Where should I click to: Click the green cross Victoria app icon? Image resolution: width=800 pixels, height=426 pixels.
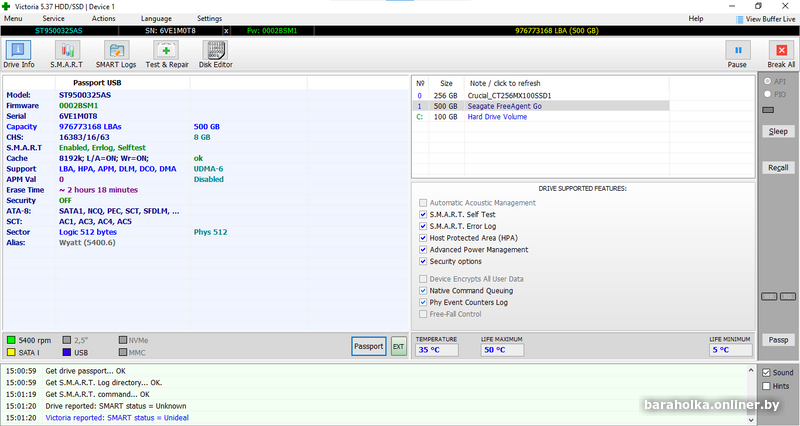[x=6, y=6]
